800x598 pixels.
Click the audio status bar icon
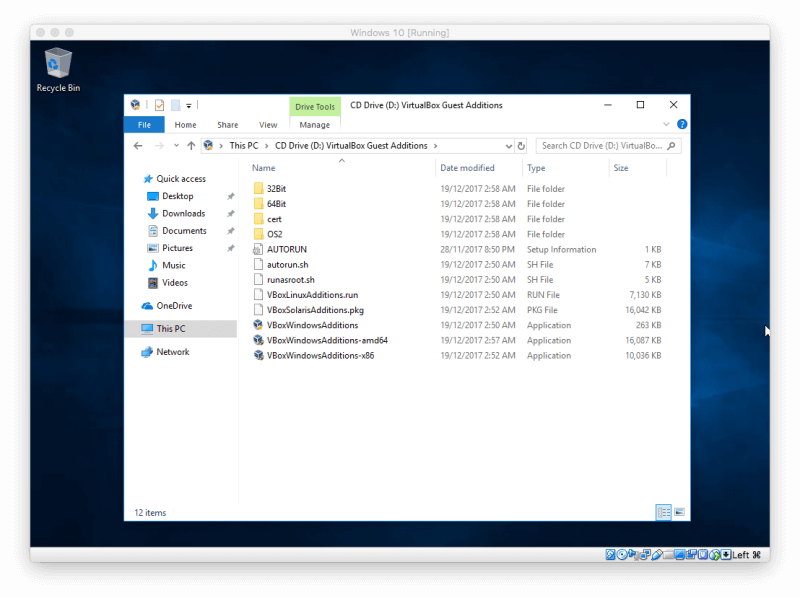click(x=633, y=555)
